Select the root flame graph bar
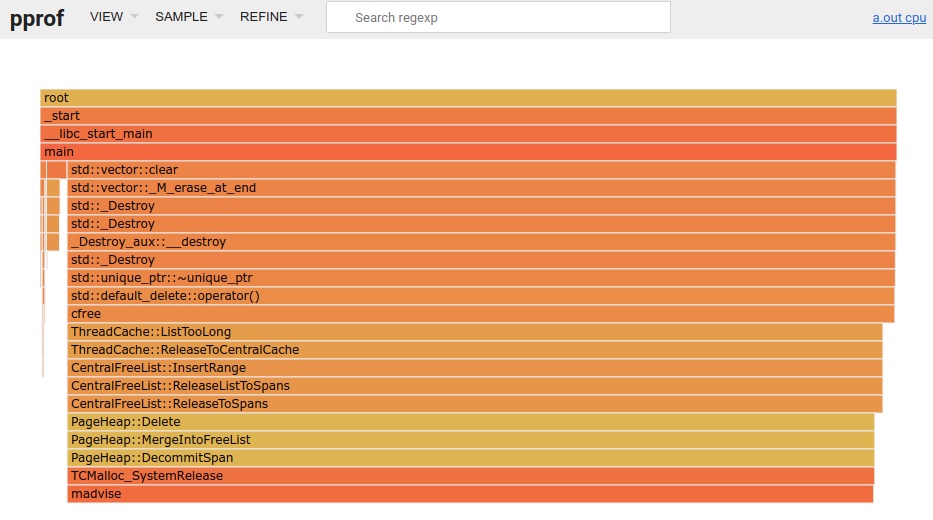Viewport: 933px width, 520px height. (x=468, y=98)
